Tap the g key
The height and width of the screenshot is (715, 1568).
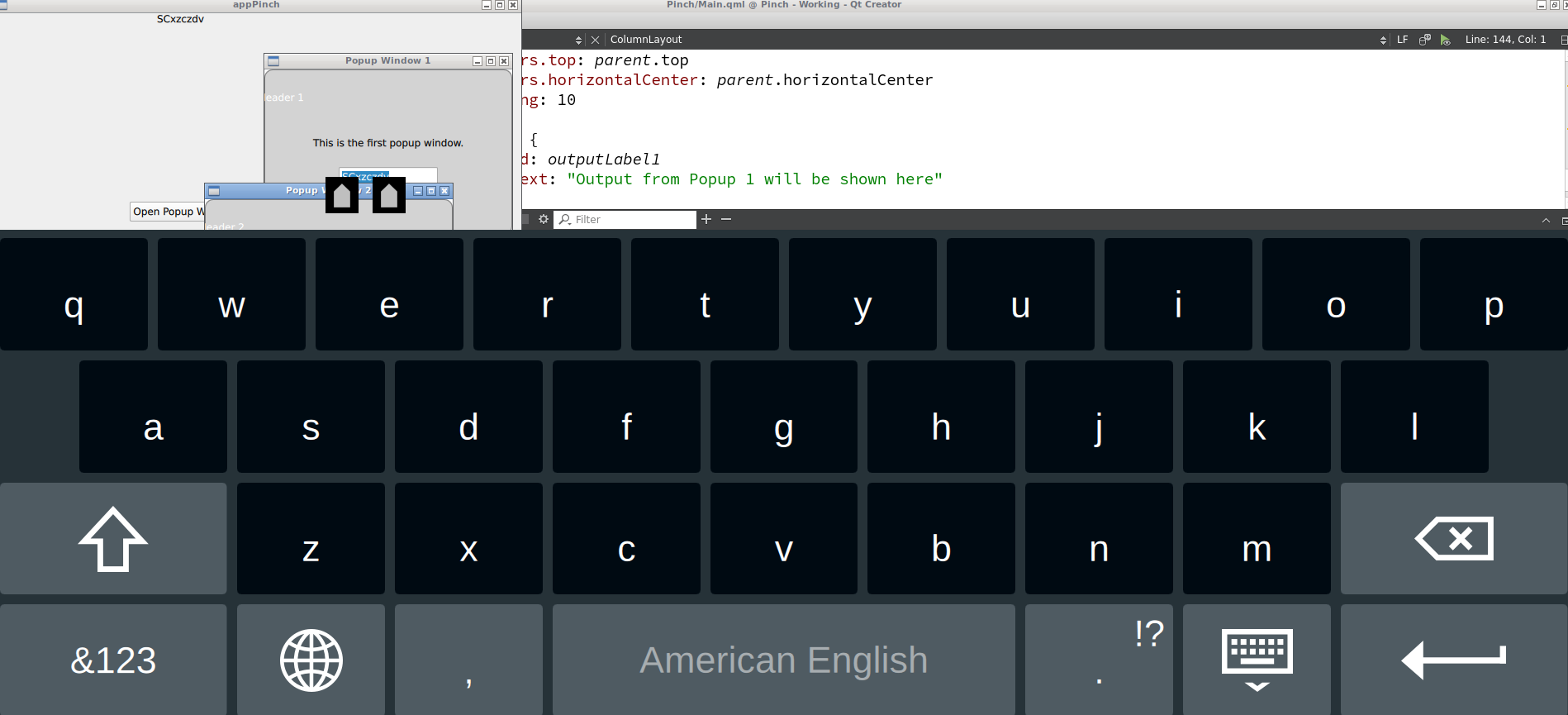pyautogui.click(x=784, y=417)
